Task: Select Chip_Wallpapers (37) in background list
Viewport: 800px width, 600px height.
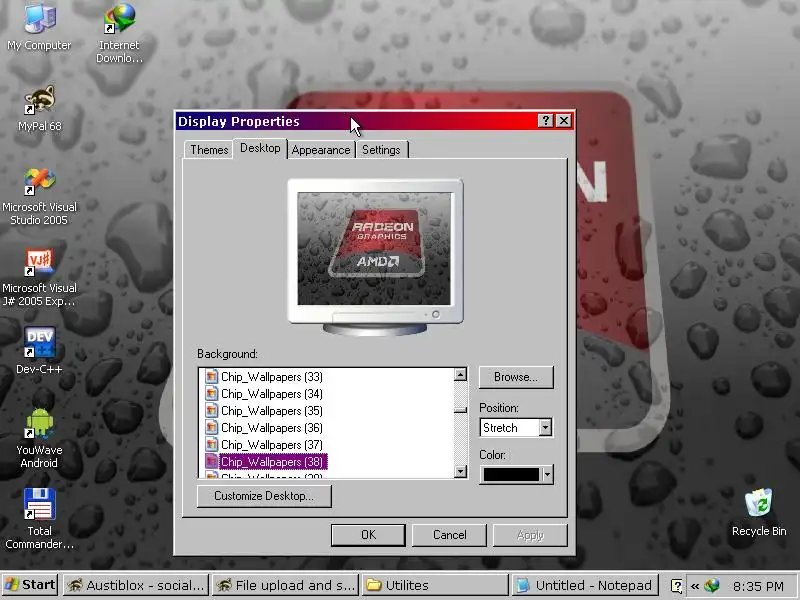Action: point(271,444)
